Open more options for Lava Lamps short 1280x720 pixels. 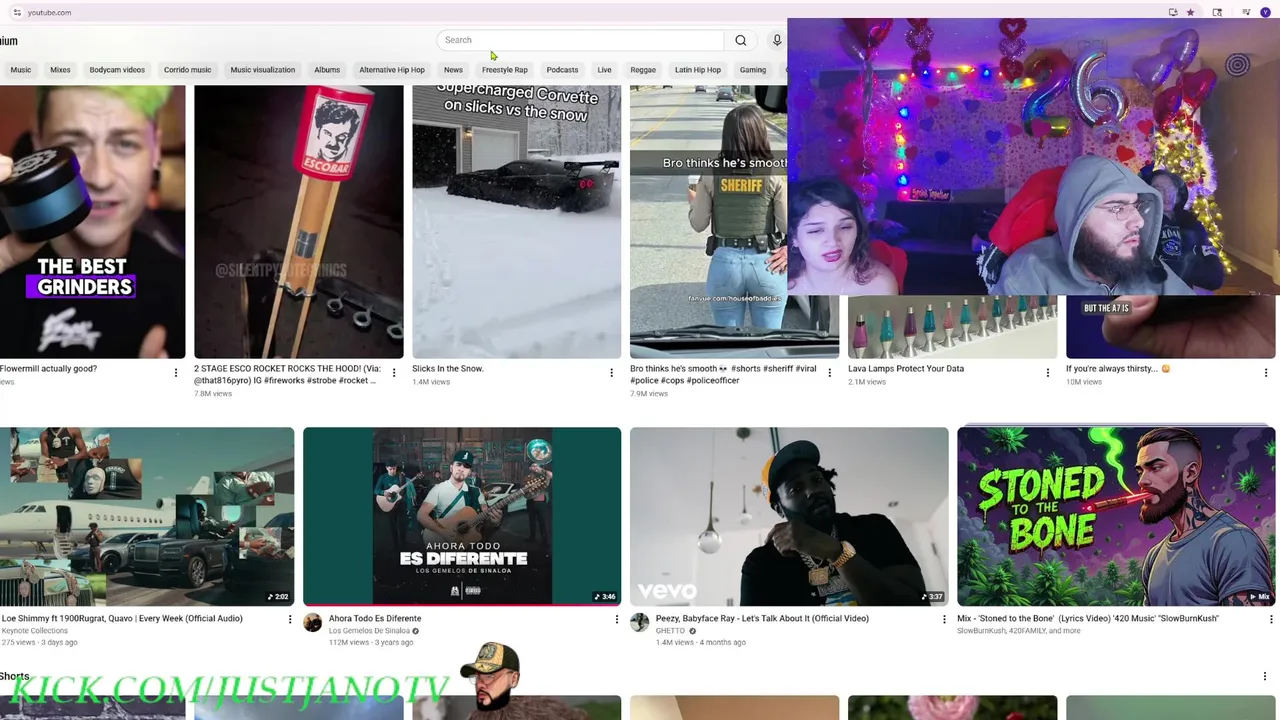(1048, 373)
